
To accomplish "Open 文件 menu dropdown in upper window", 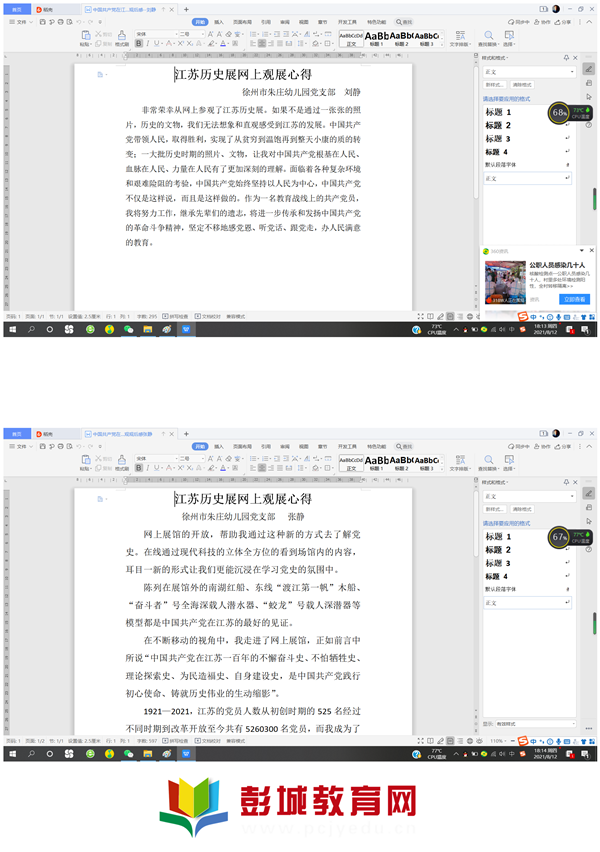I will 22,22.
